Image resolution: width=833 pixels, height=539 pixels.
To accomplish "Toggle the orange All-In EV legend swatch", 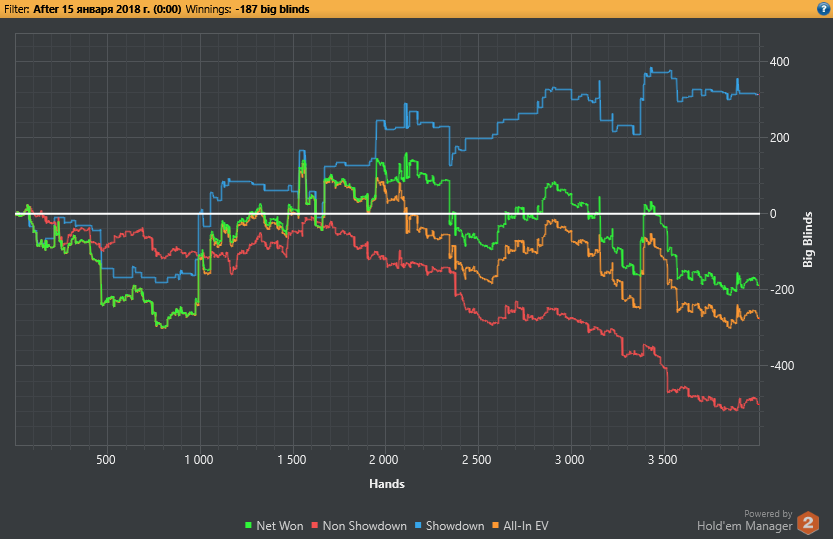I will click(x=495, y=526).
